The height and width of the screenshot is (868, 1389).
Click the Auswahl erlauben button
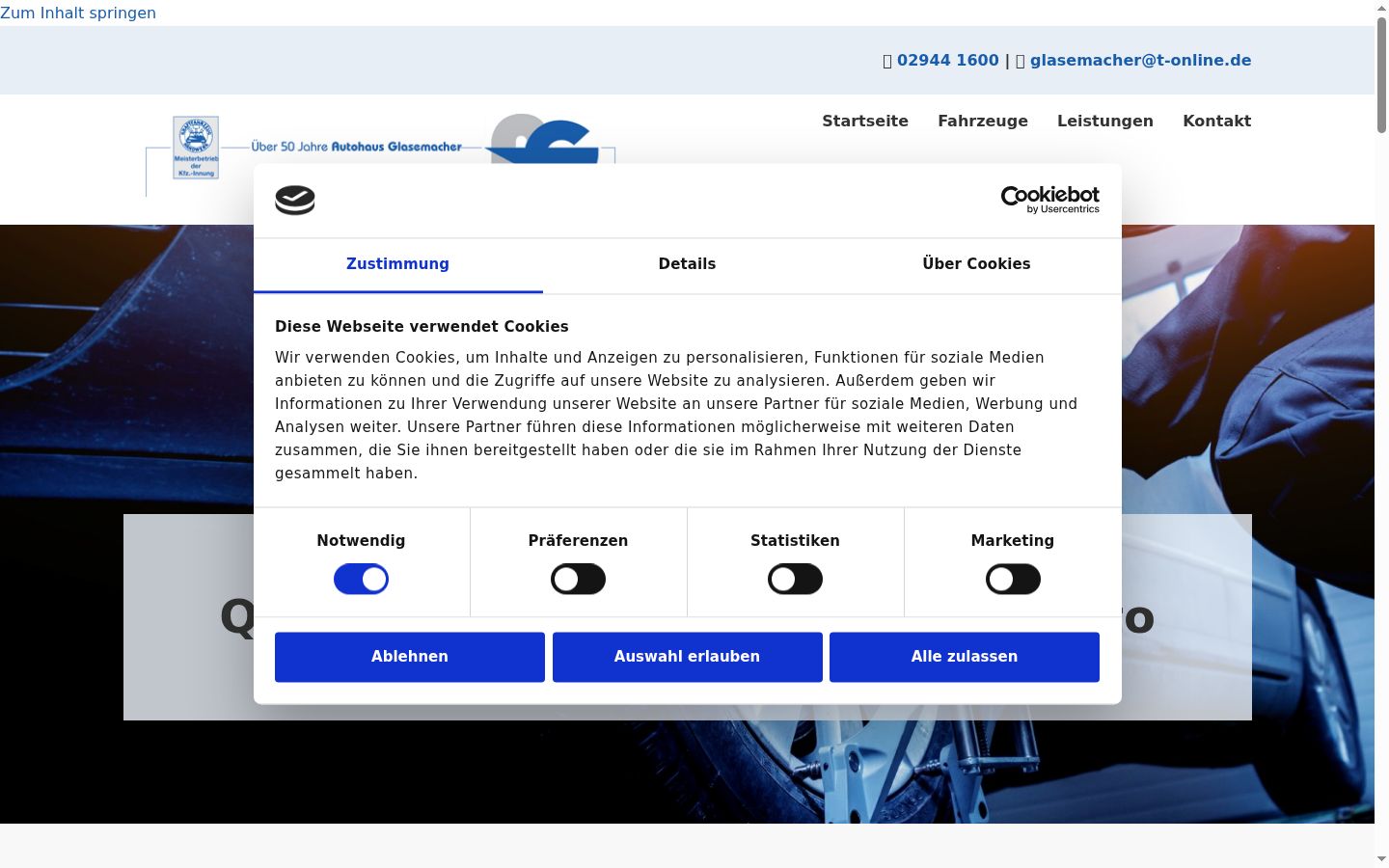click(x=688, y=657)
